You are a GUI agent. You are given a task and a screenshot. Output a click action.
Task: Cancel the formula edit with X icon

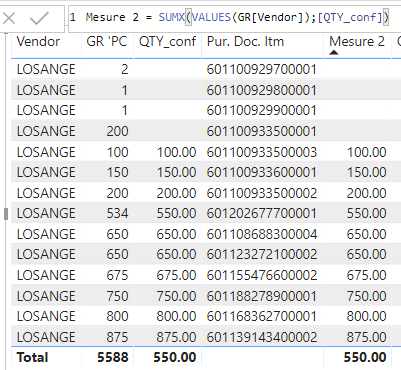pyautogui.click(x=8, y=18)
